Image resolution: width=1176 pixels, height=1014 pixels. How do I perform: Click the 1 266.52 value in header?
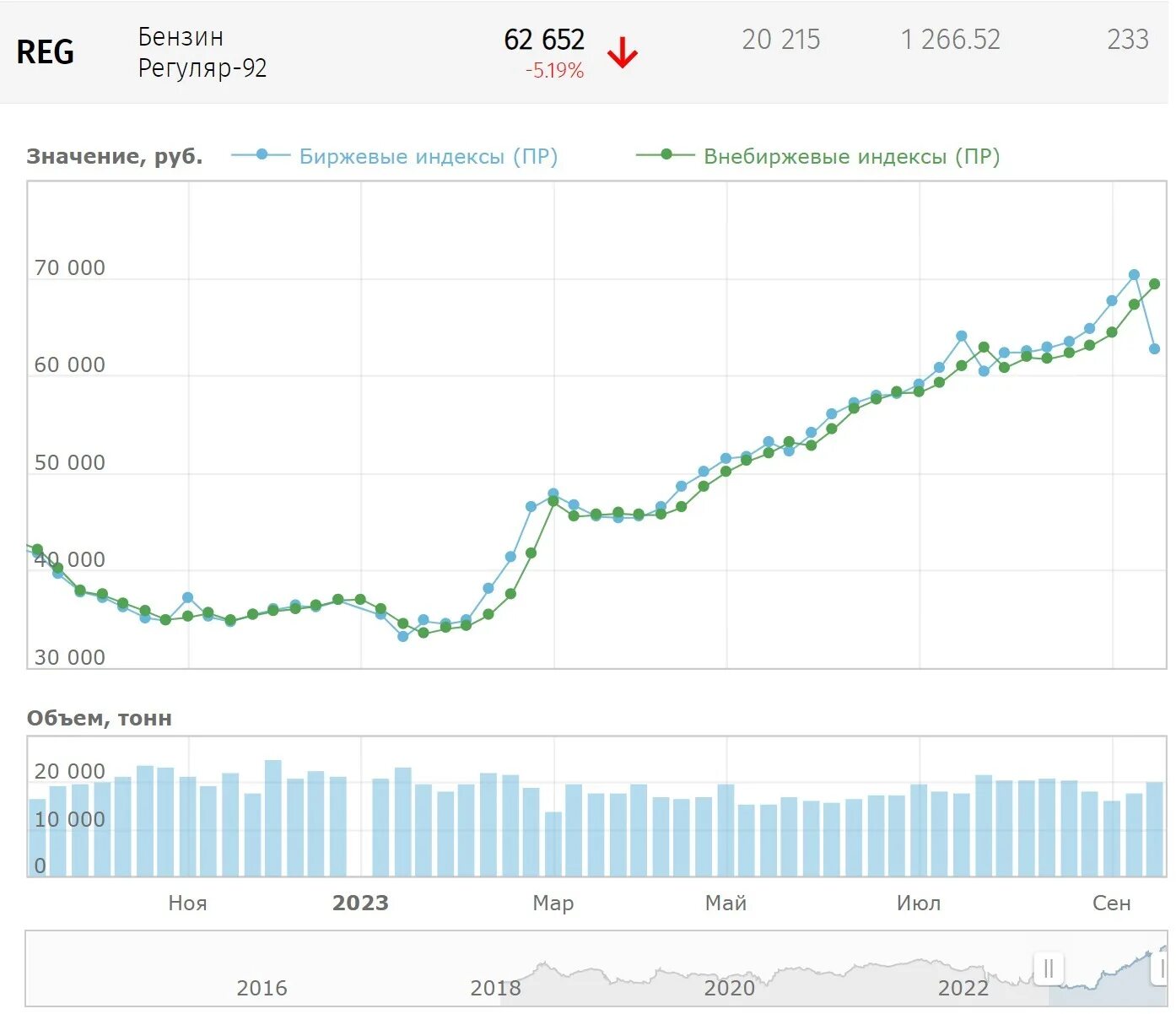tap(950, 40)
